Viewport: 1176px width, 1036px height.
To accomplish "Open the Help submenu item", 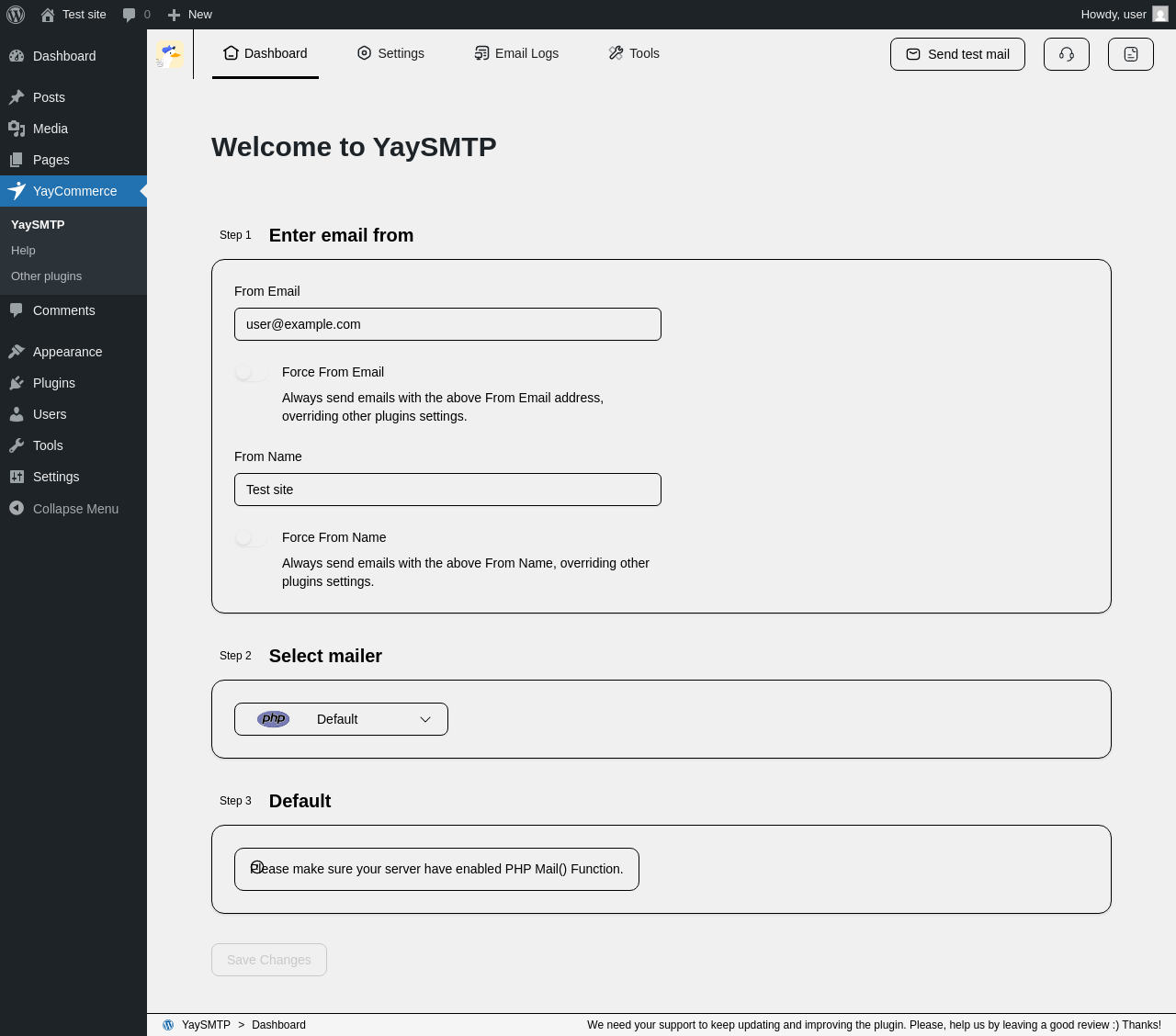I will click(23, 250).
